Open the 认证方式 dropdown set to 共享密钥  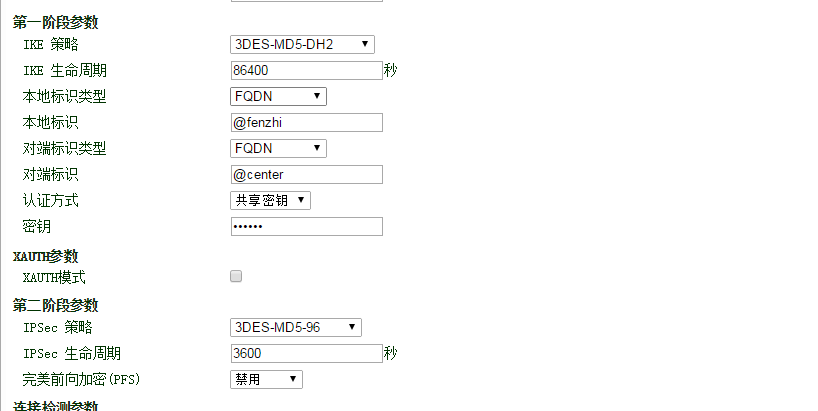[270, 201]
